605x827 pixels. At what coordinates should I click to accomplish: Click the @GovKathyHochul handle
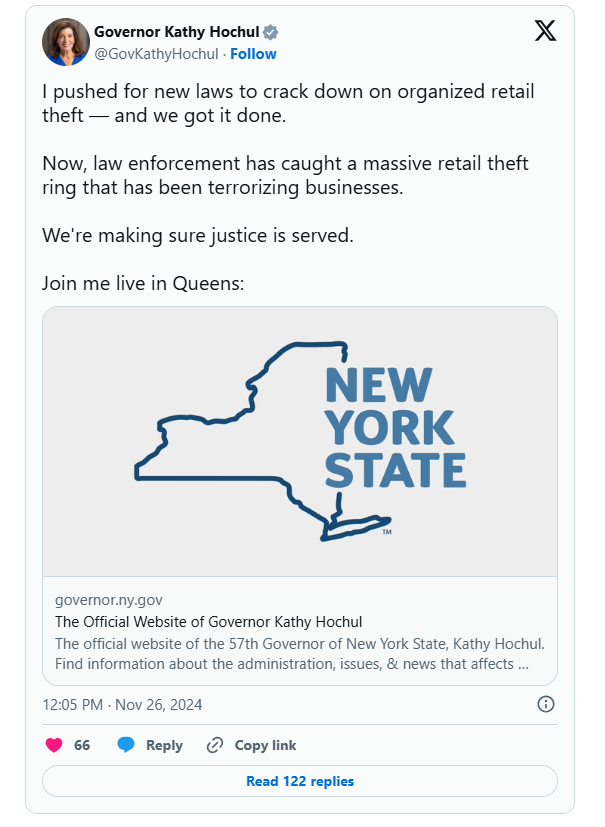tap(156, 54)
